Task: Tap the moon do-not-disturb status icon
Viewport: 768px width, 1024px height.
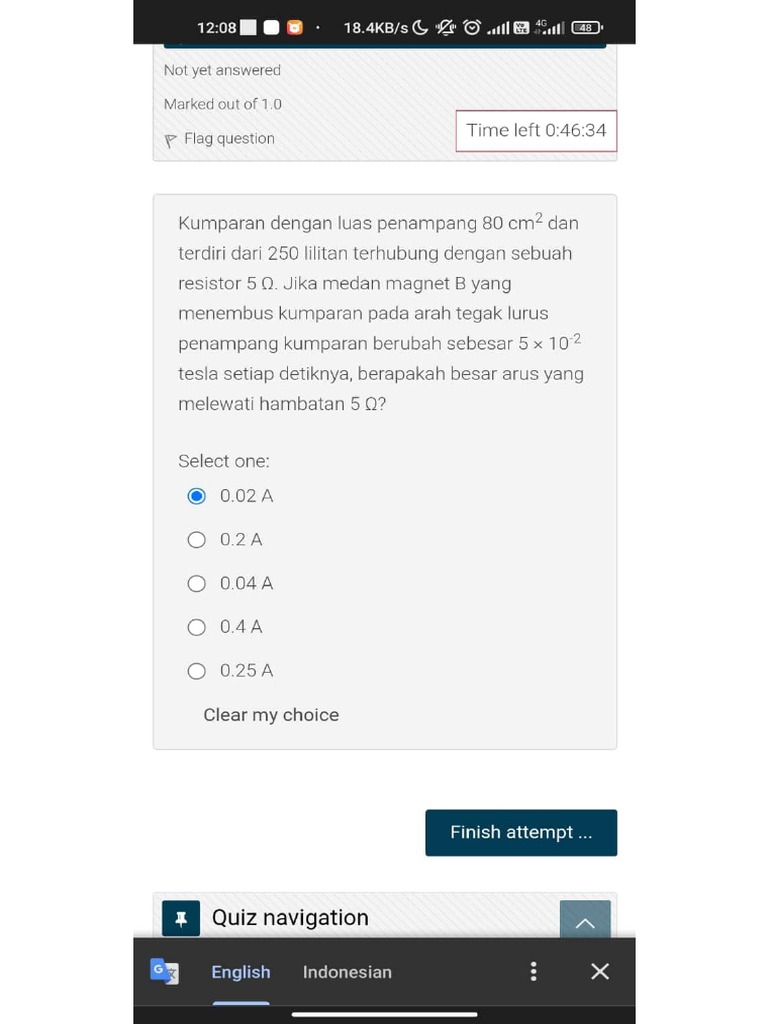Action: coord(420,27)
